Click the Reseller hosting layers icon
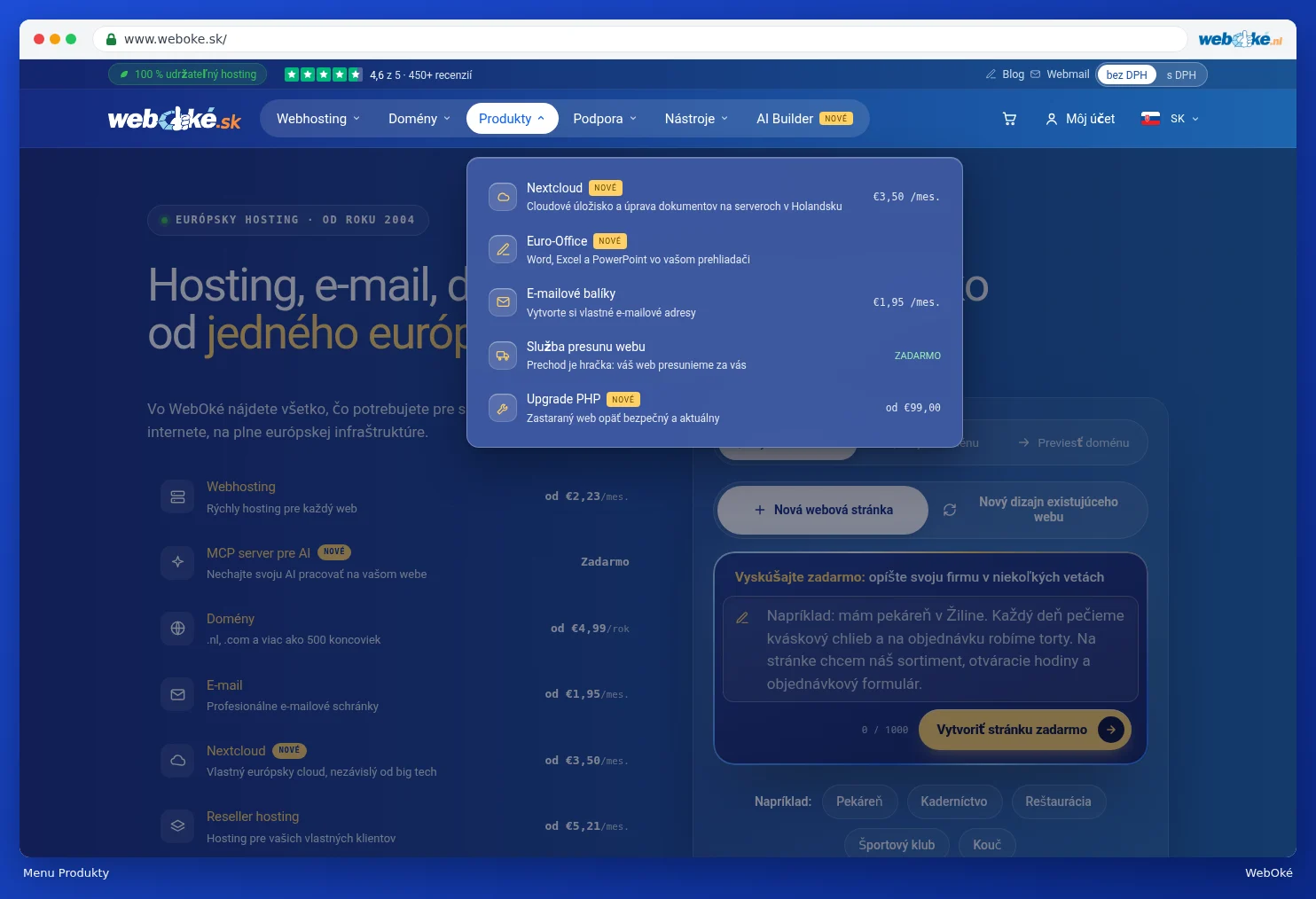This screenshot has height=899, width=1316. (x=177, y=826)
